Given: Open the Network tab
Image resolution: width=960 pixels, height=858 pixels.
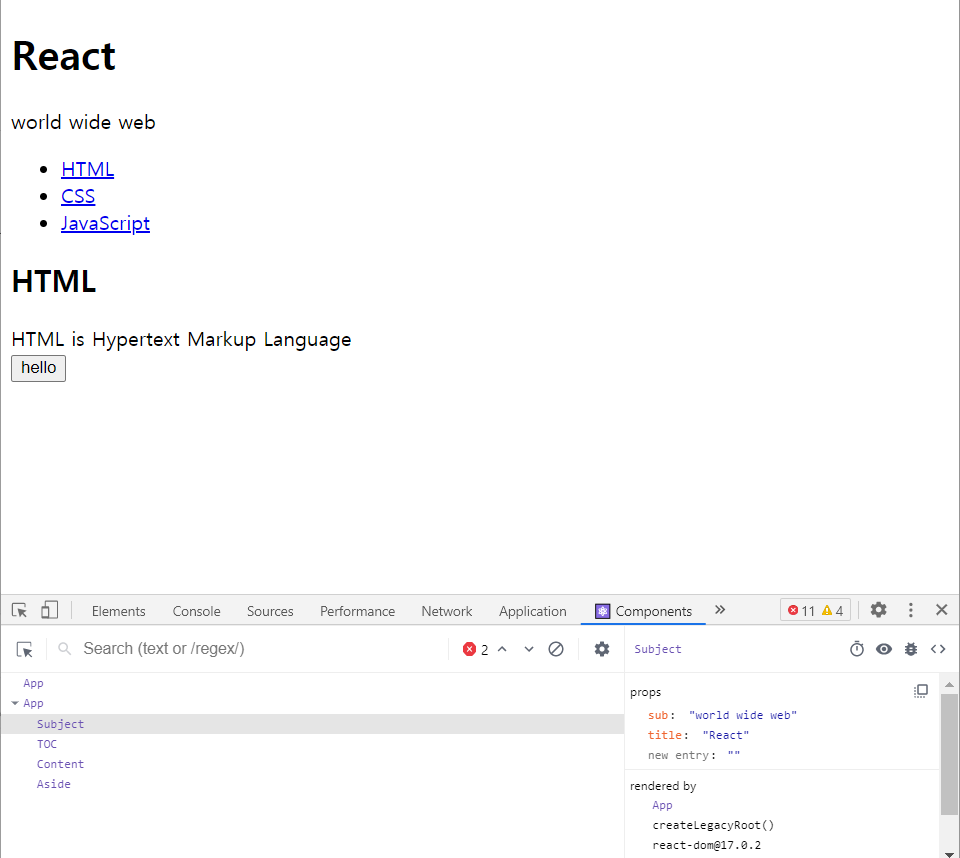Looking at the screenshot, I should pos(447,611).
